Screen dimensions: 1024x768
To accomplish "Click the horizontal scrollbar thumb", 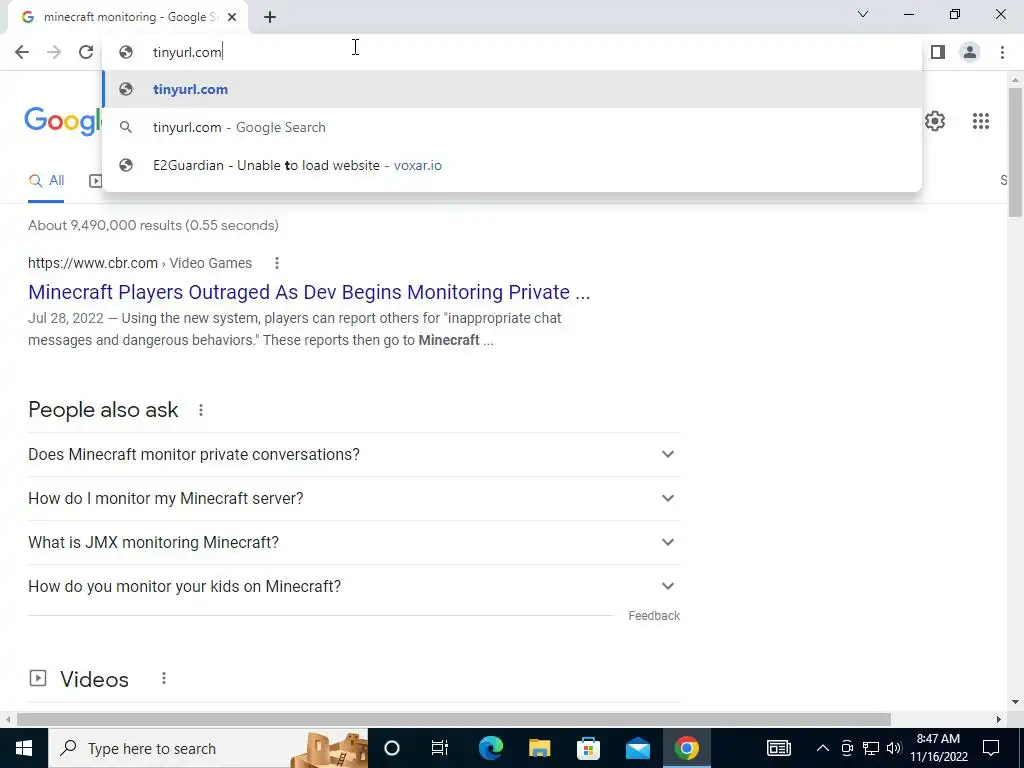I will 454,720.
